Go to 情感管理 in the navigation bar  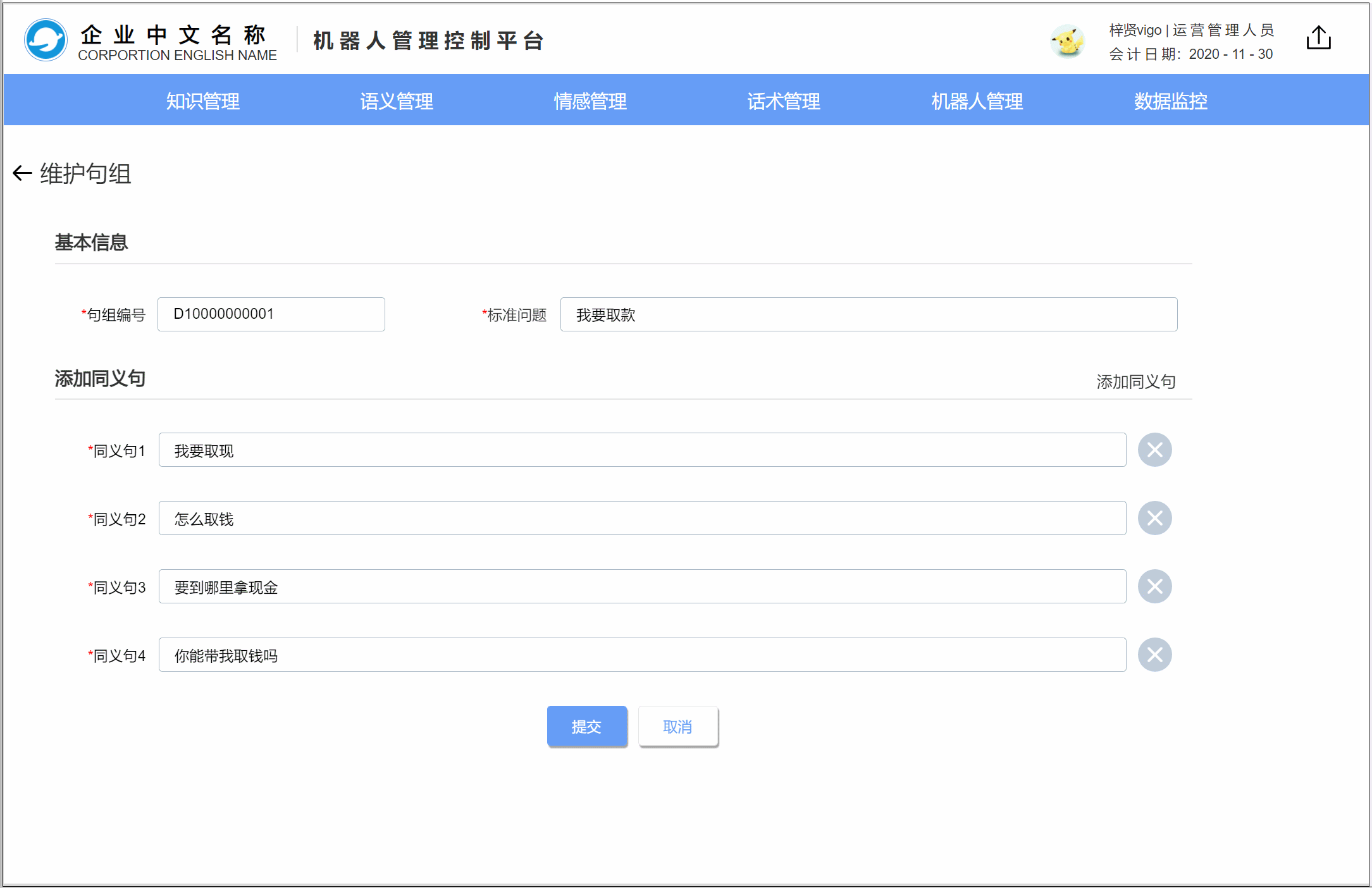(x=590, y=101)
